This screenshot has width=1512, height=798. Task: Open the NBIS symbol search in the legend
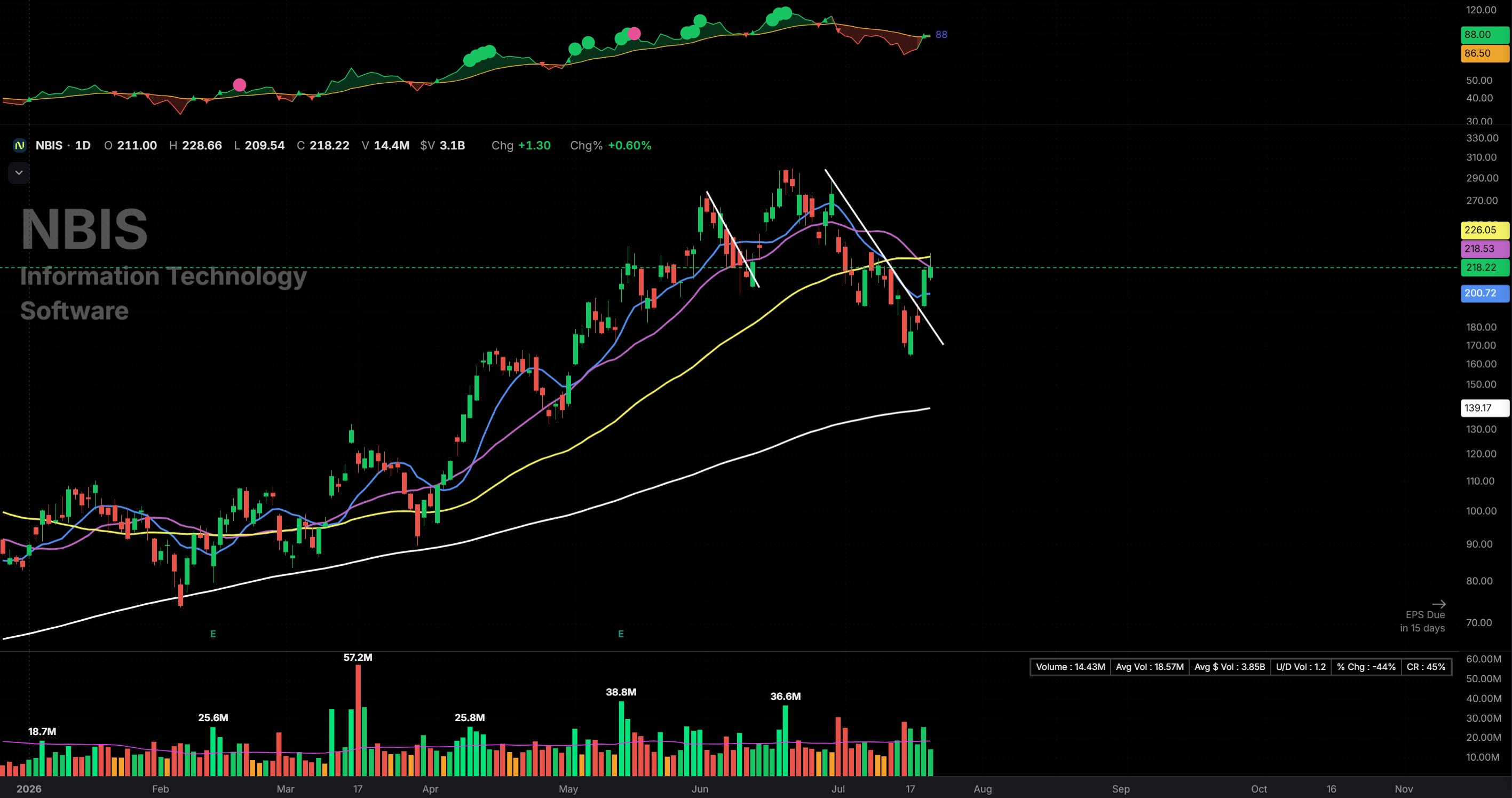coord(49,146)
